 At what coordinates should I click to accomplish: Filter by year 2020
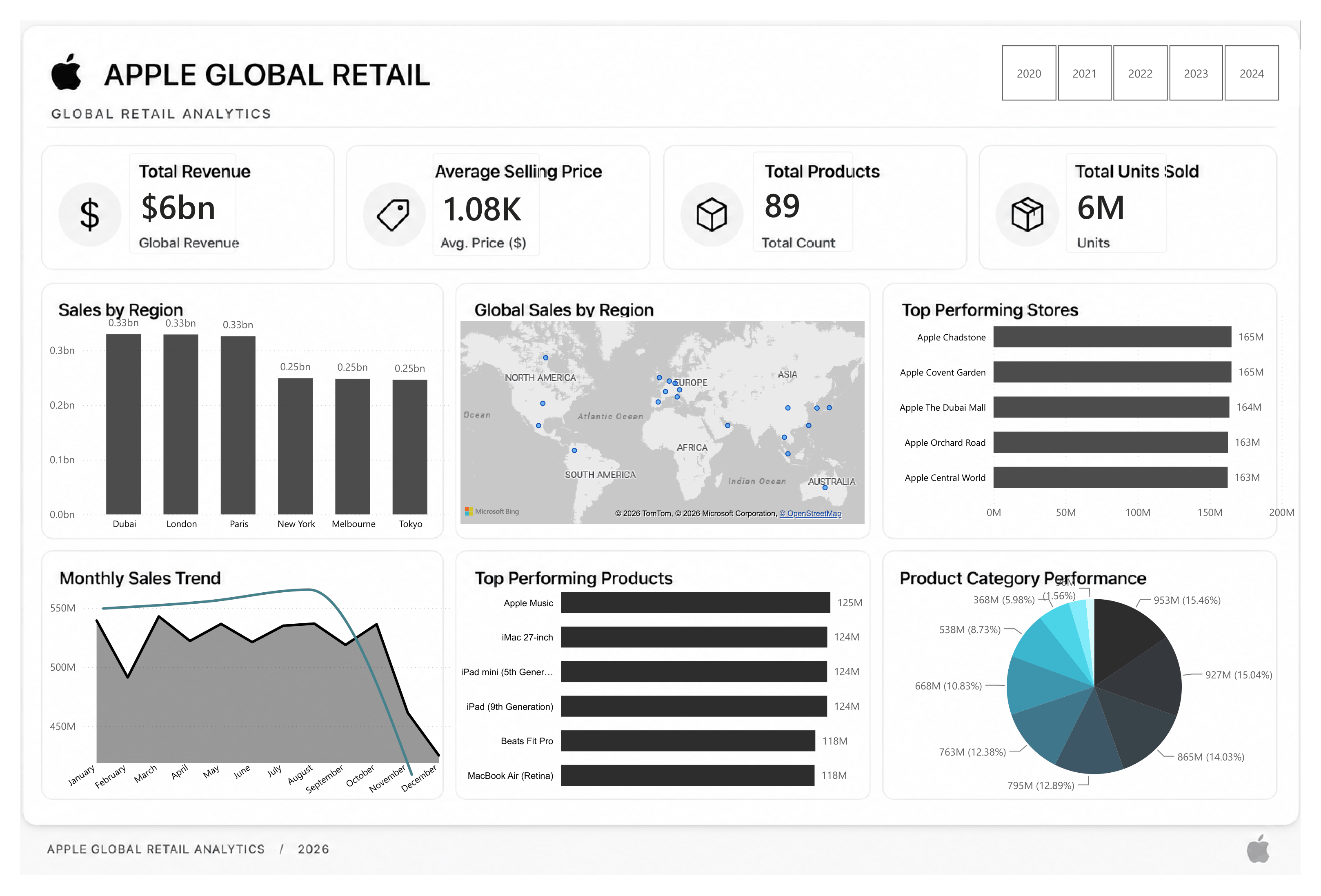(1028, 73)
